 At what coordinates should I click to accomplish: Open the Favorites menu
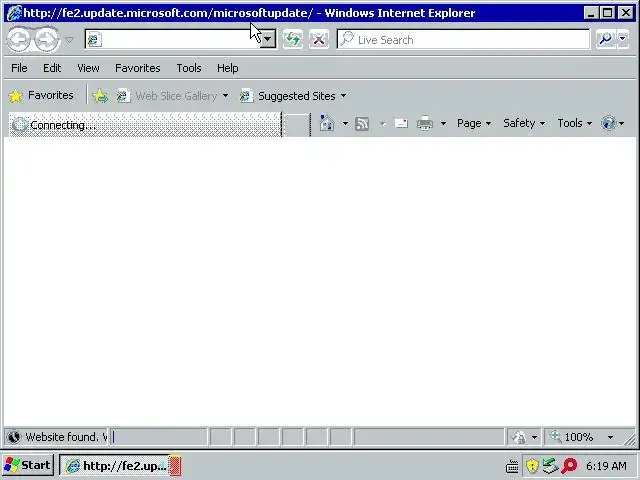pos(138,68)
